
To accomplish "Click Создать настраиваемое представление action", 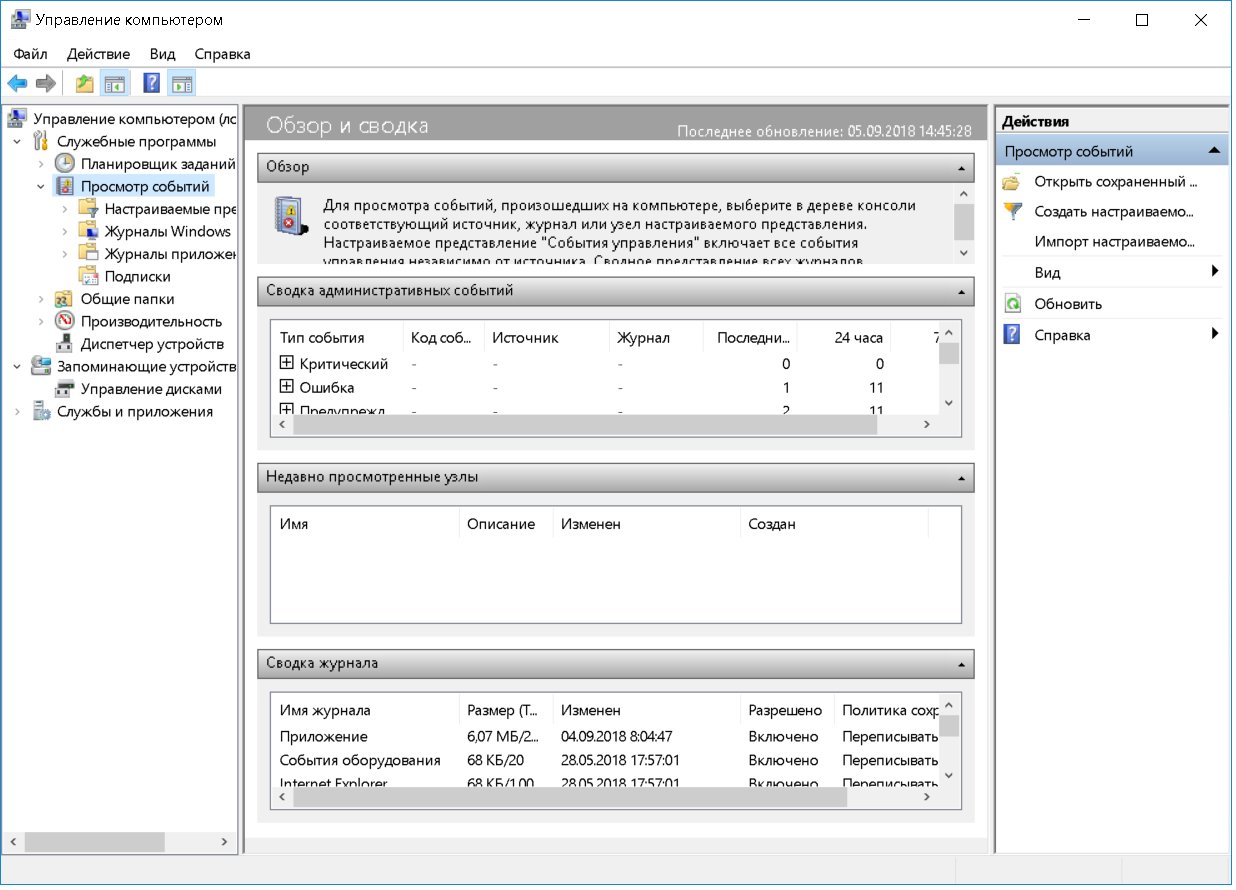I will pyautogui.click(x=1114, y=212).
